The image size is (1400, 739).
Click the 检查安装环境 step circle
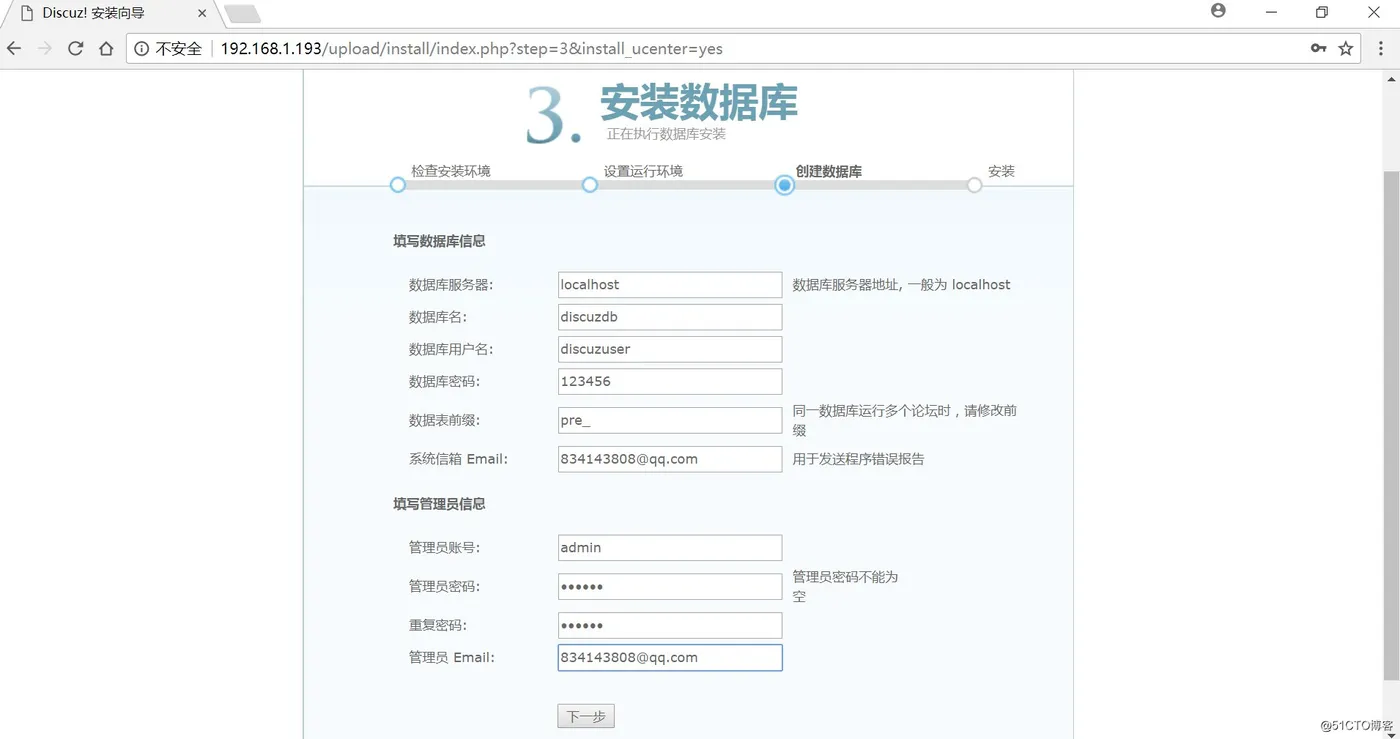(x=398, y=185)
